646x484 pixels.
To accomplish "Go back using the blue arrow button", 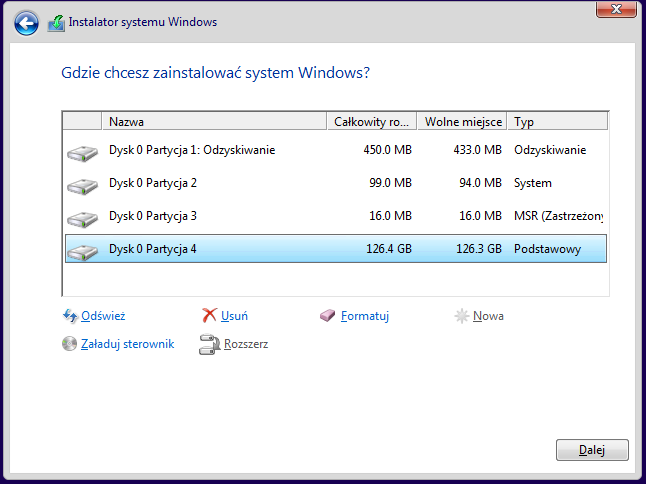I will [26, 23].
